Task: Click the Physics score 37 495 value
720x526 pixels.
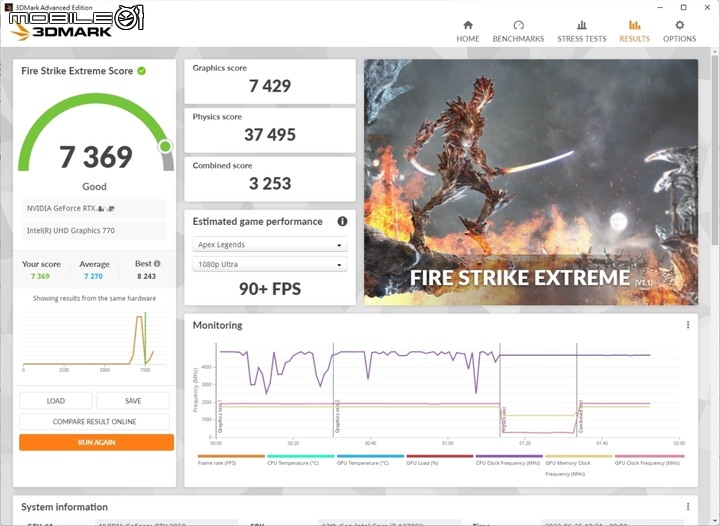Action: [270, 134]
